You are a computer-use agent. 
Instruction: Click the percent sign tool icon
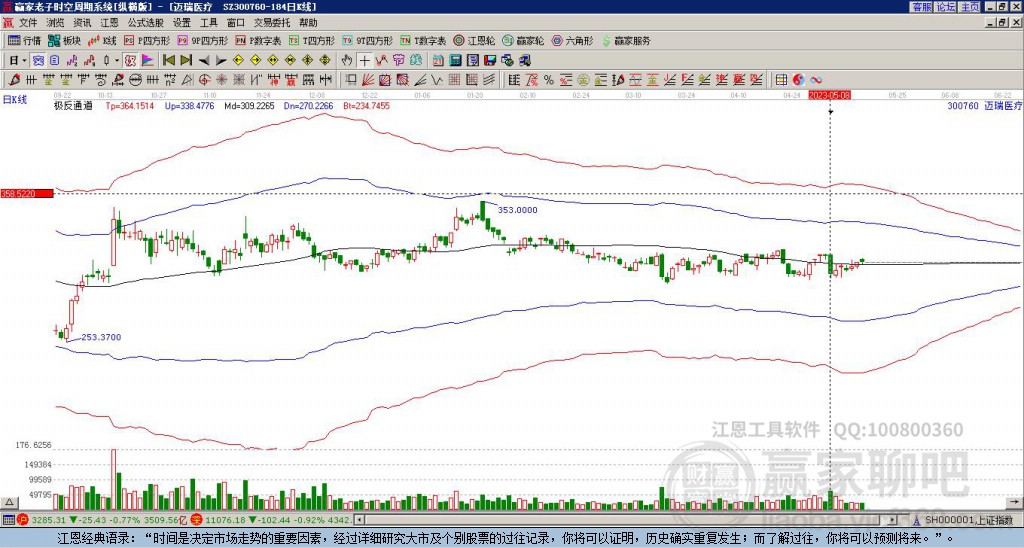click(x=548, y=80)
